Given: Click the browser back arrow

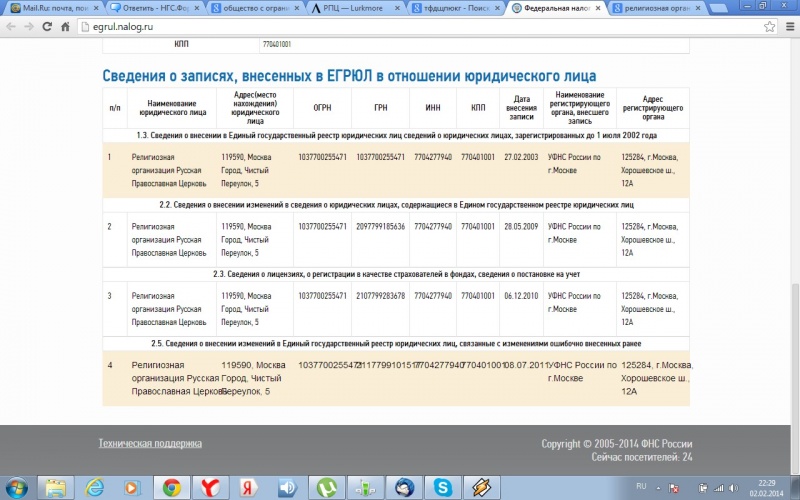Looking at the screenshot, I should click(11, 27).
